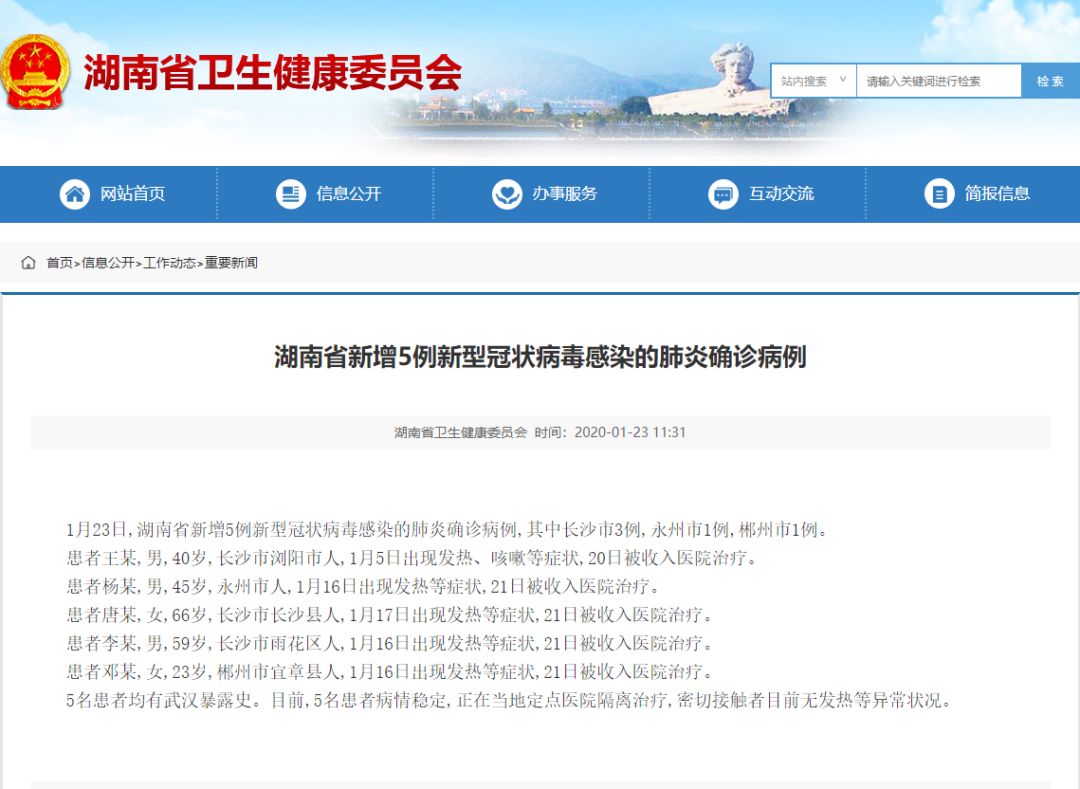Click the source text 湖南省卫生健康委员会 above the article
1080x789 pixels.
460,432
